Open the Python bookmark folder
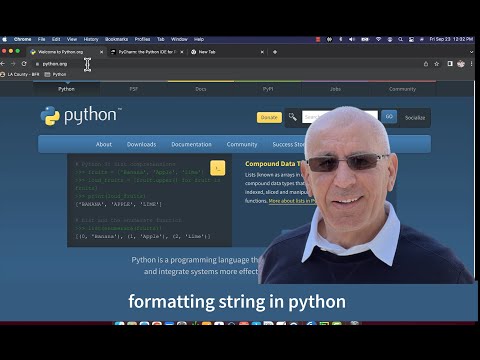This screenshot has height=360, width=480. (x=55, y=74)
